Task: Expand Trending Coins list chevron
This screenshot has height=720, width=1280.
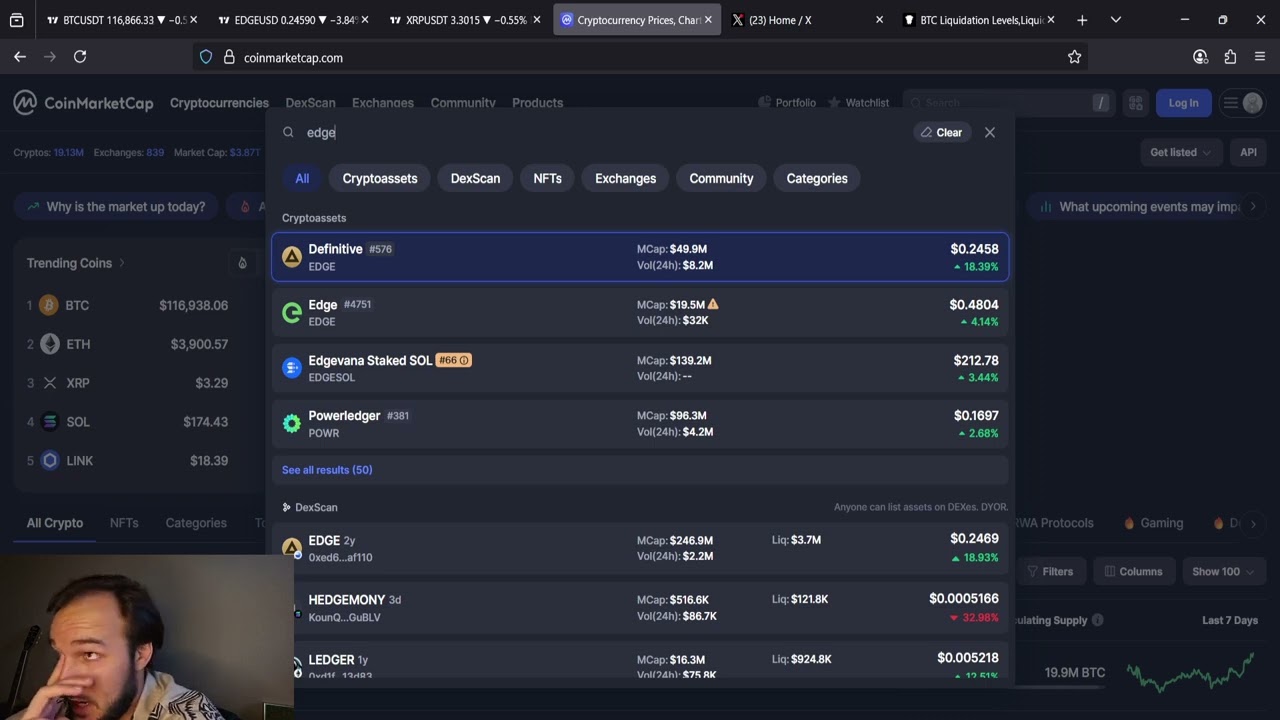Action: point(122,263)
